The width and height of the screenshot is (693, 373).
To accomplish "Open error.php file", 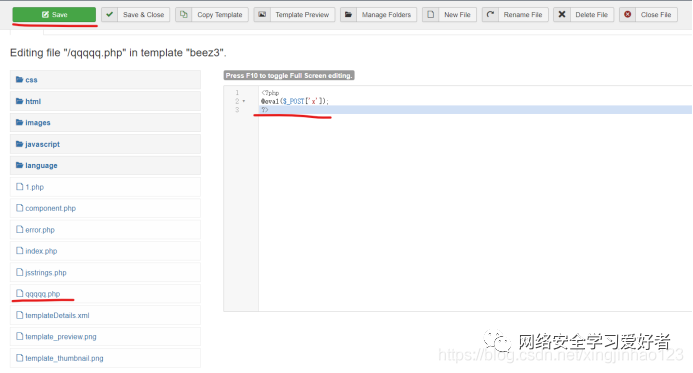I will 105,230.
